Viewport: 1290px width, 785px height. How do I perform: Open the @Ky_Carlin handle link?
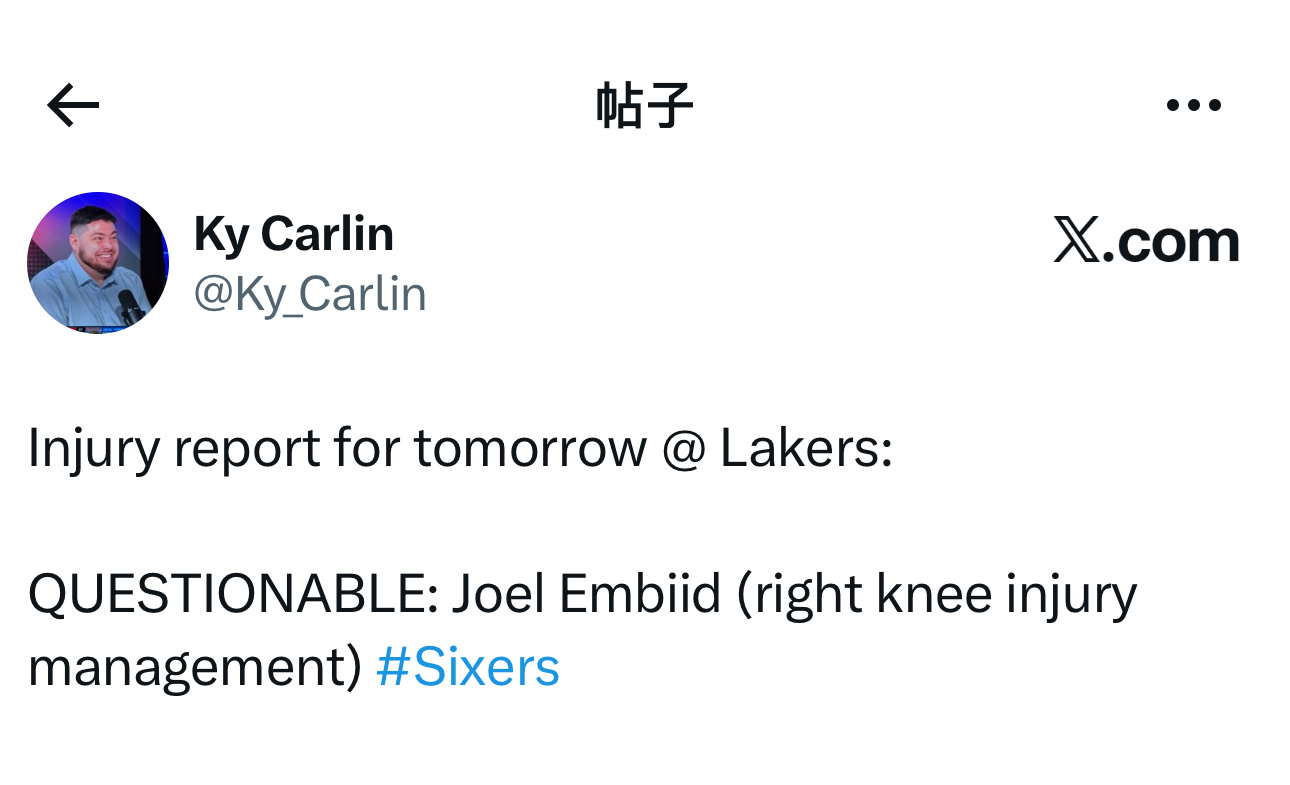tap(310, 295)
